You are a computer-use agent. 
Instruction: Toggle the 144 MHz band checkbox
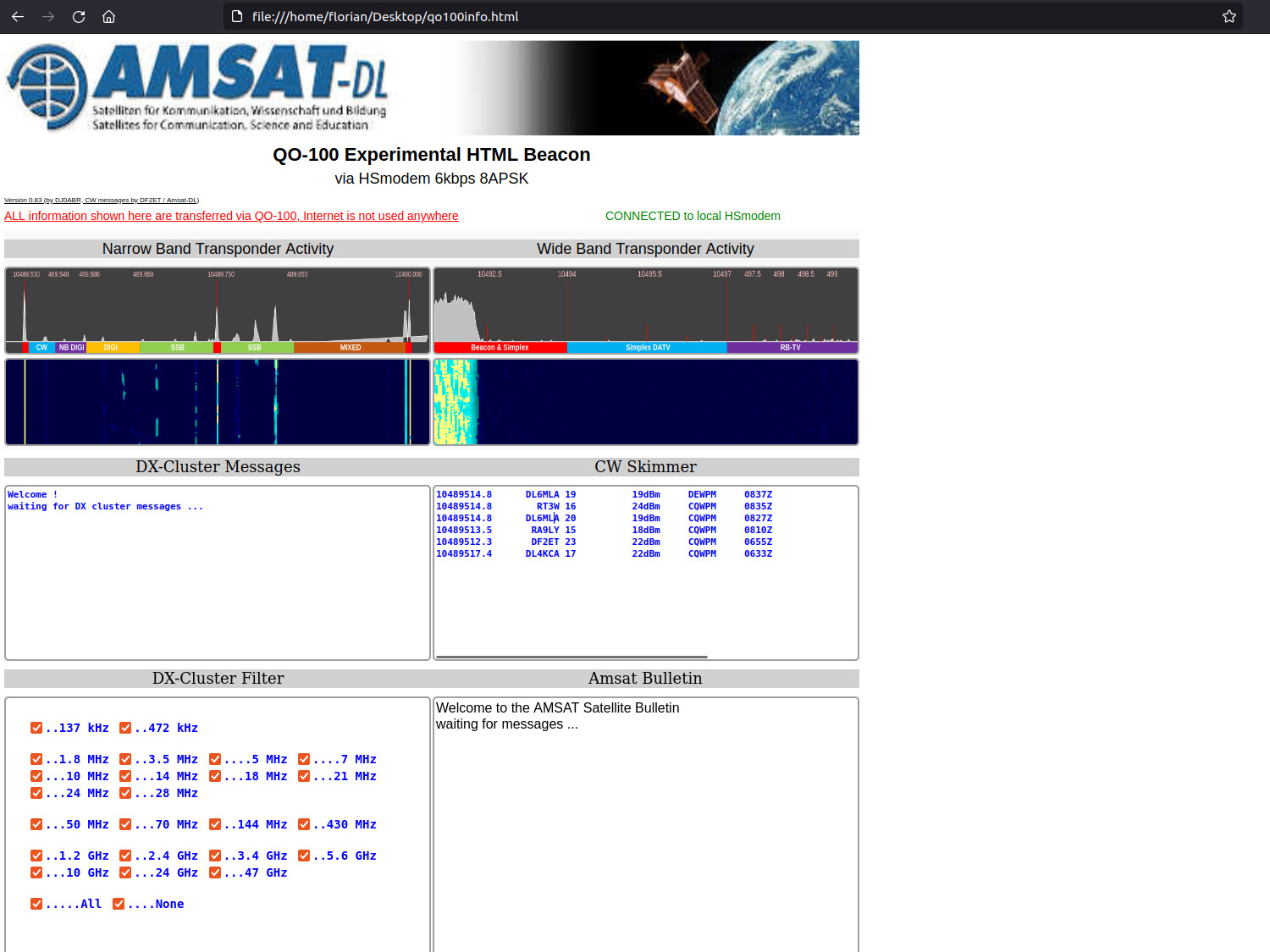[215, 824]
